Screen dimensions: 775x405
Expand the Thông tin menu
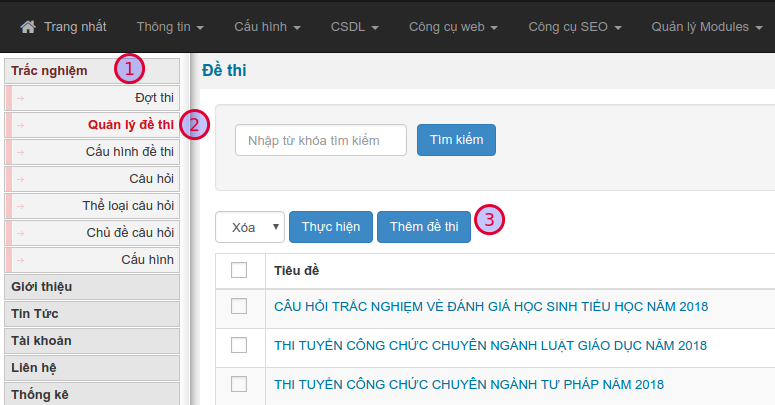tap(170, 26)
